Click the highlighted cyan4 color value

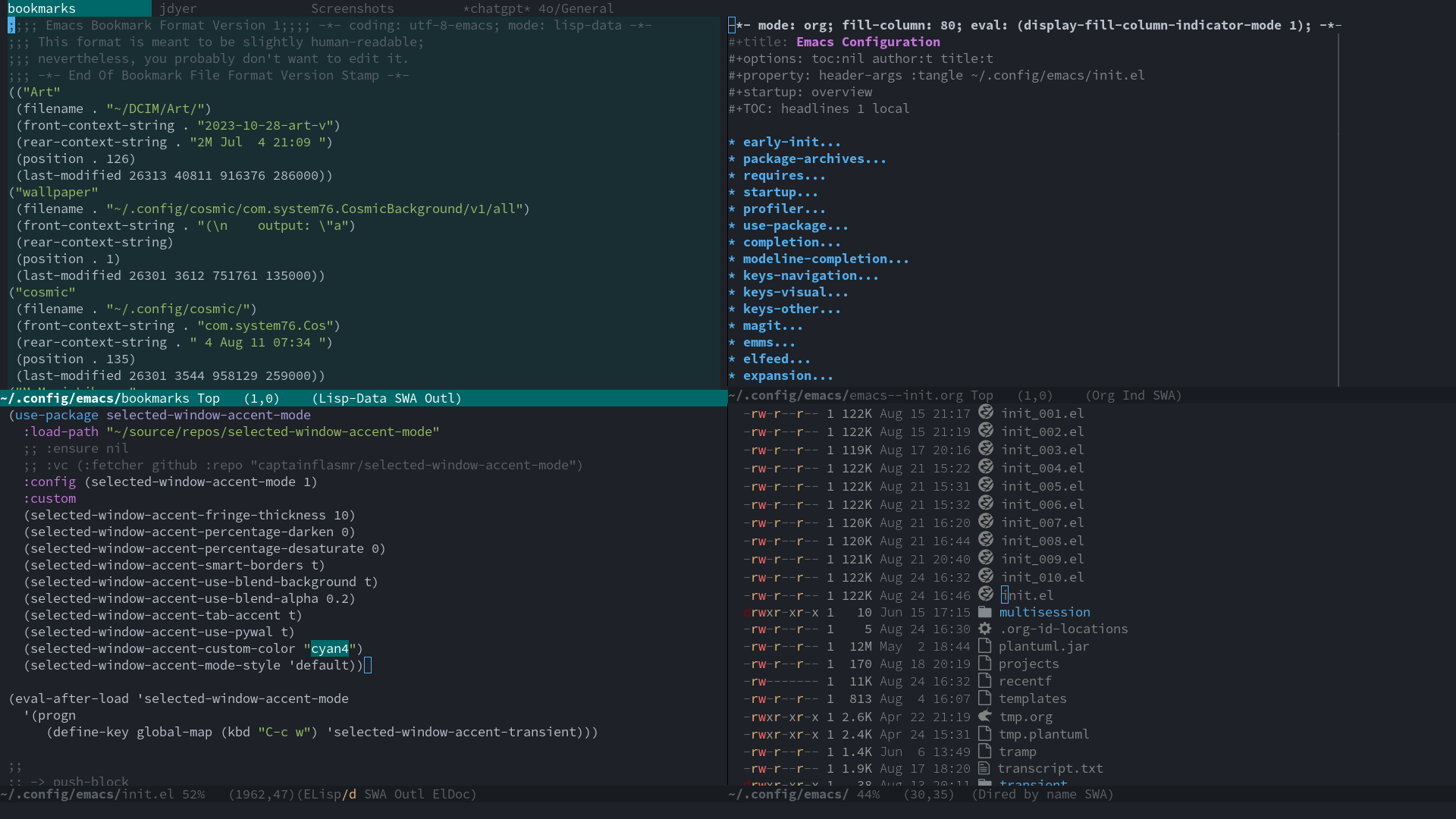point(329,648)
